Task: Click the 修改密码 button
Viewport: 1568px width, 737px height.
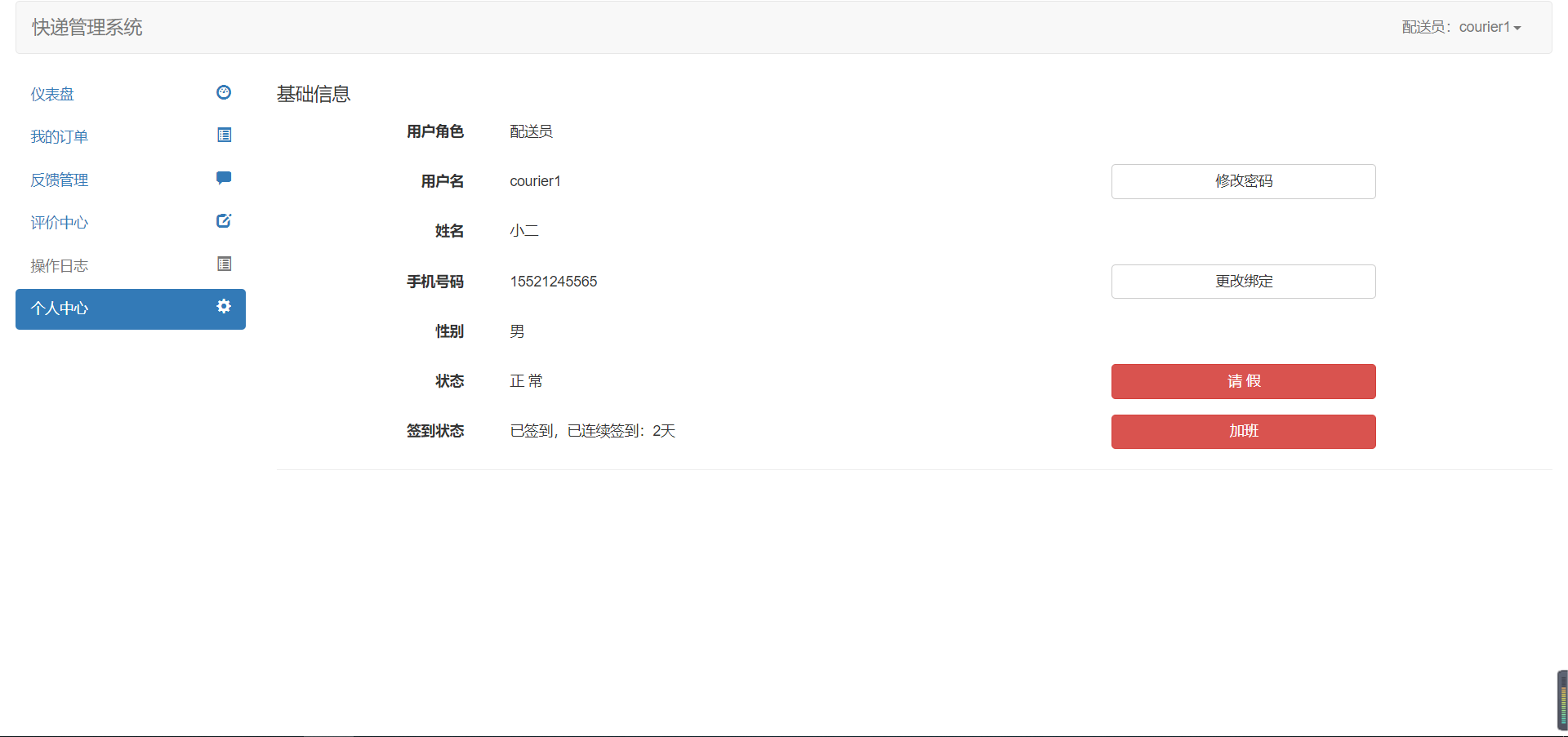Action: (1243, 181)
